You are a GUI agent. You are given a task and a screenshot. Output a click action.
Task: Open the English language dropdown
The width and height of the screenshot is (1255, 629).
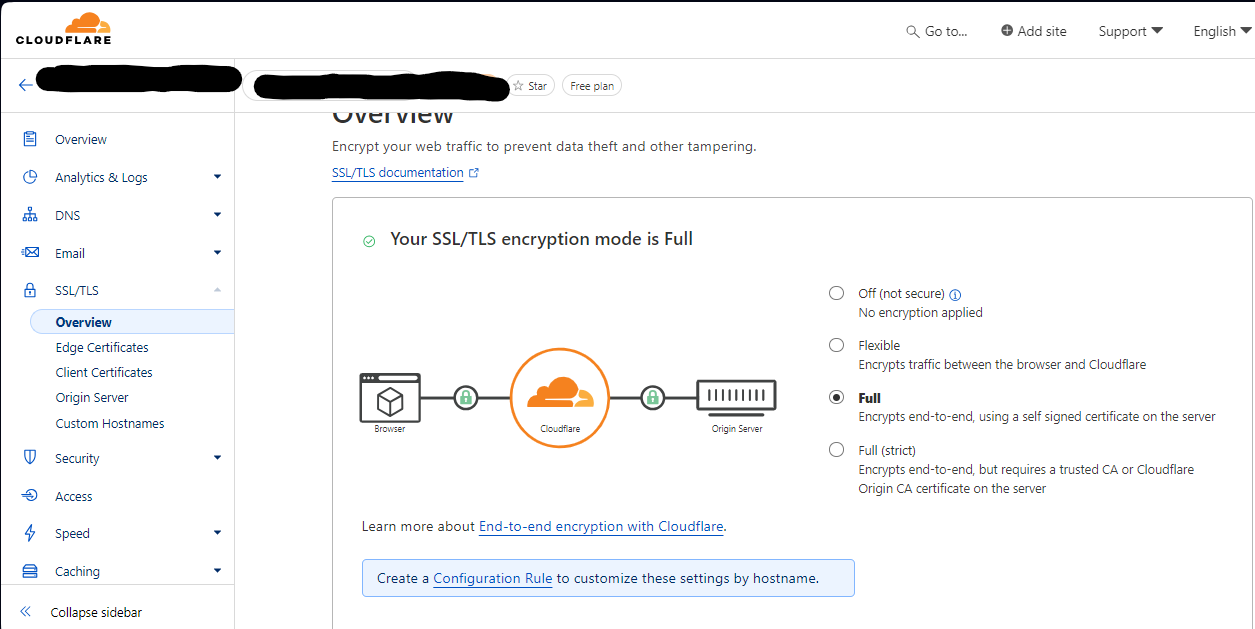coord(1222,31)
